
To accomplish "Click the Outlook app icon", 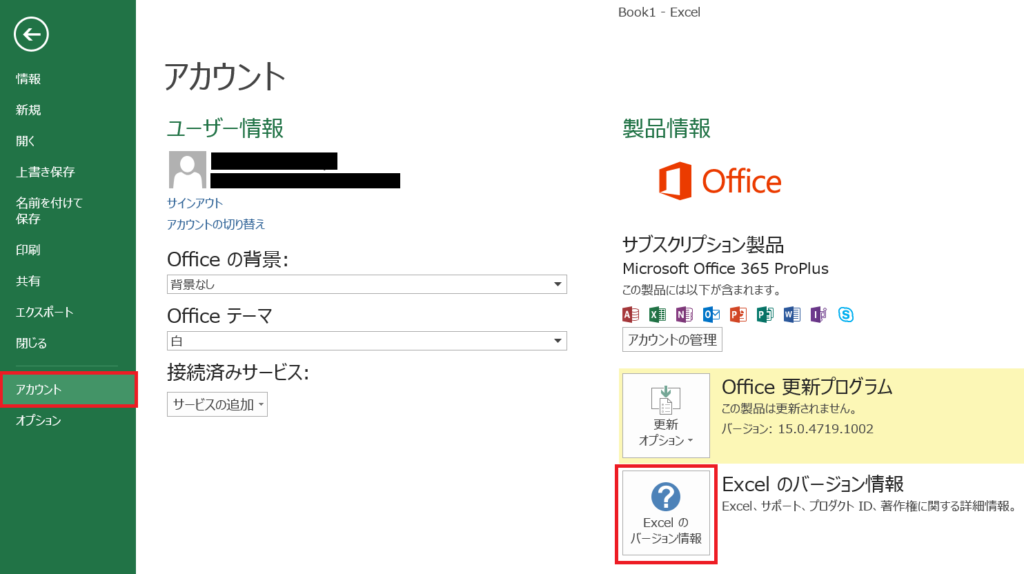I will pos(711,315).
